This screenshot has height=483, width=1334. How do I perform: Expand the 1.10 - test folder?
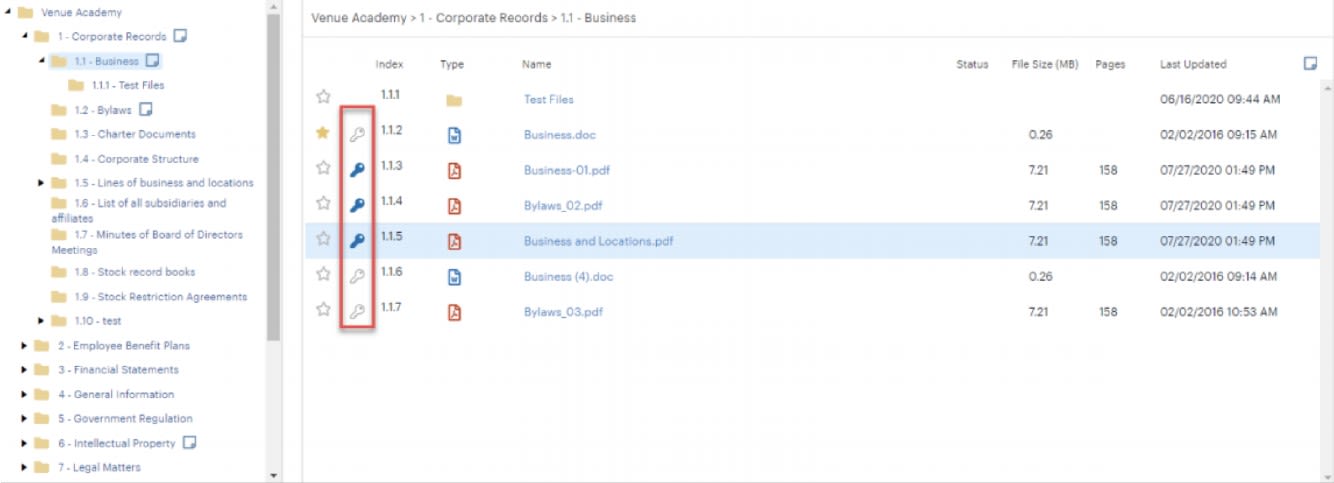click(41, 321)
